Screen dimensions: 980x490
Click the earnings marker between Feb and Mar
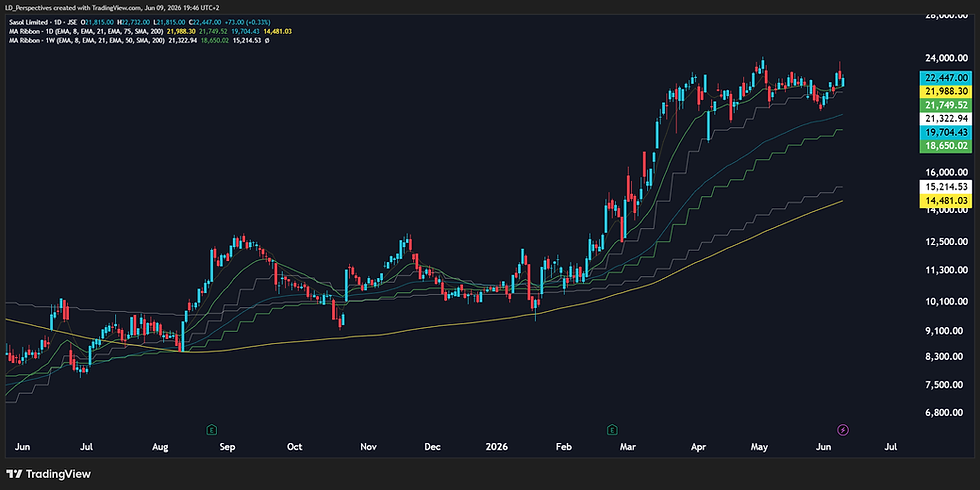(612, 429)
